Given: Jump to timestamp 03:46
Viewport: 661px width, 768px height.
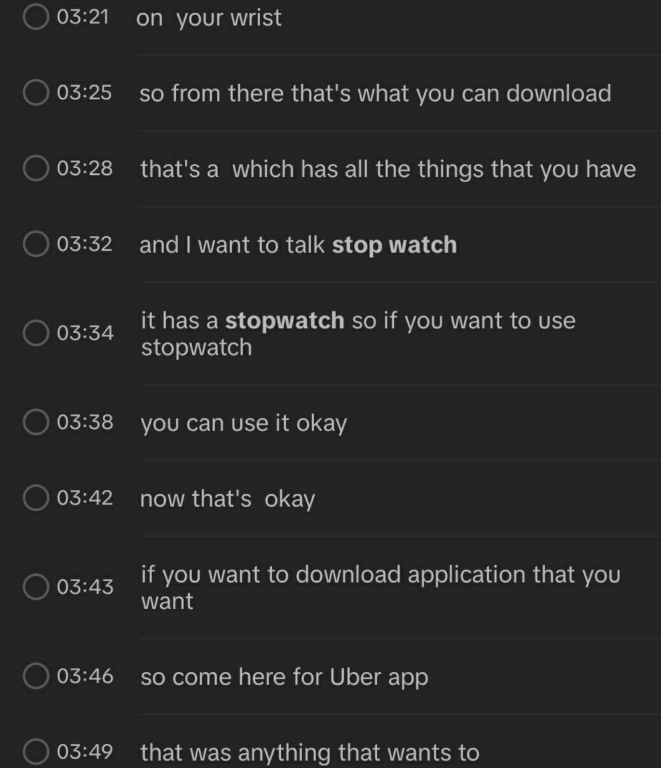Looking at the screenshot, I should (x=85, y=676).
